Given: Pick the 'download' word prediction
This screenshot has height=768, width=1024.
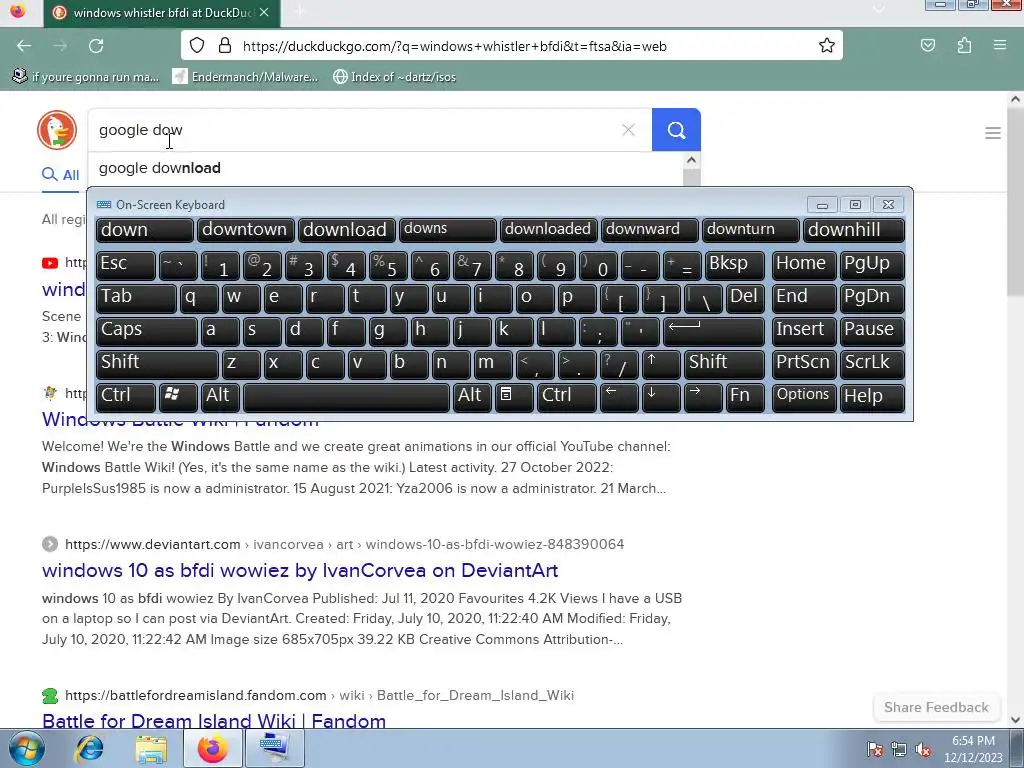Looking at the screenshot, I should (346, 230).
